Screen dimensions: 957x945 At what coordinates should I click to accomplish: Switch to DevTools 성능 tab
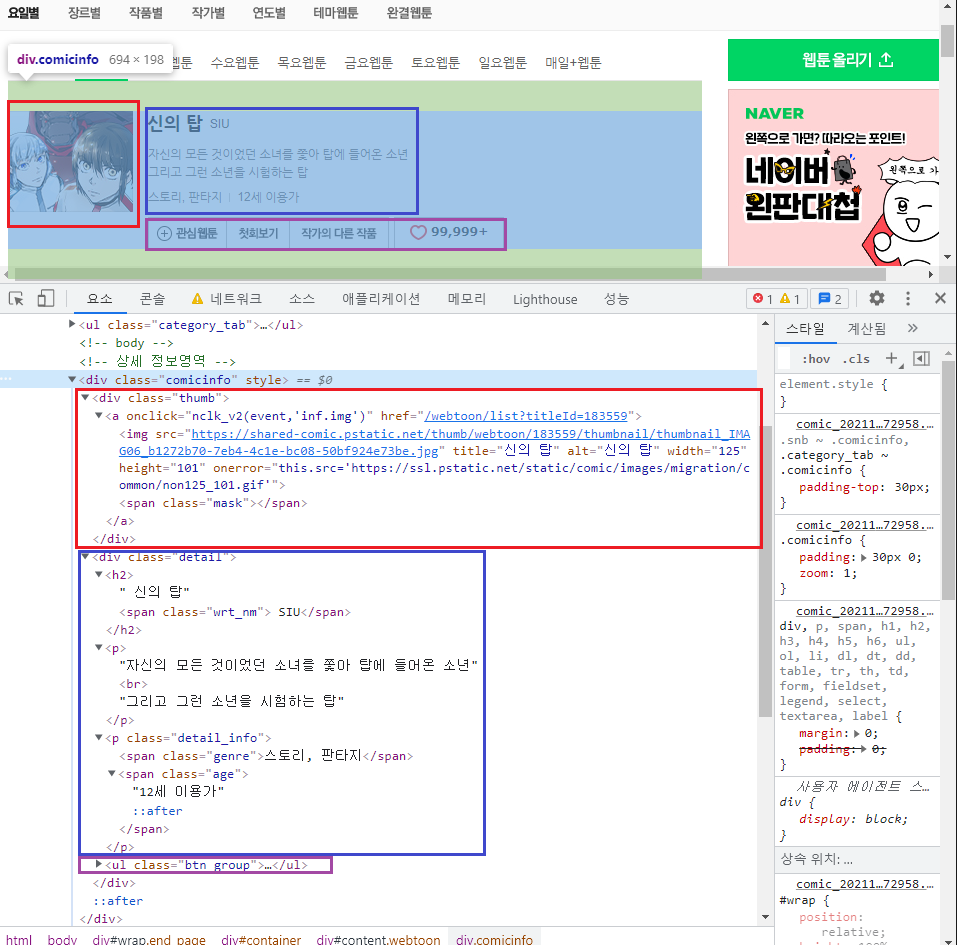616,299
